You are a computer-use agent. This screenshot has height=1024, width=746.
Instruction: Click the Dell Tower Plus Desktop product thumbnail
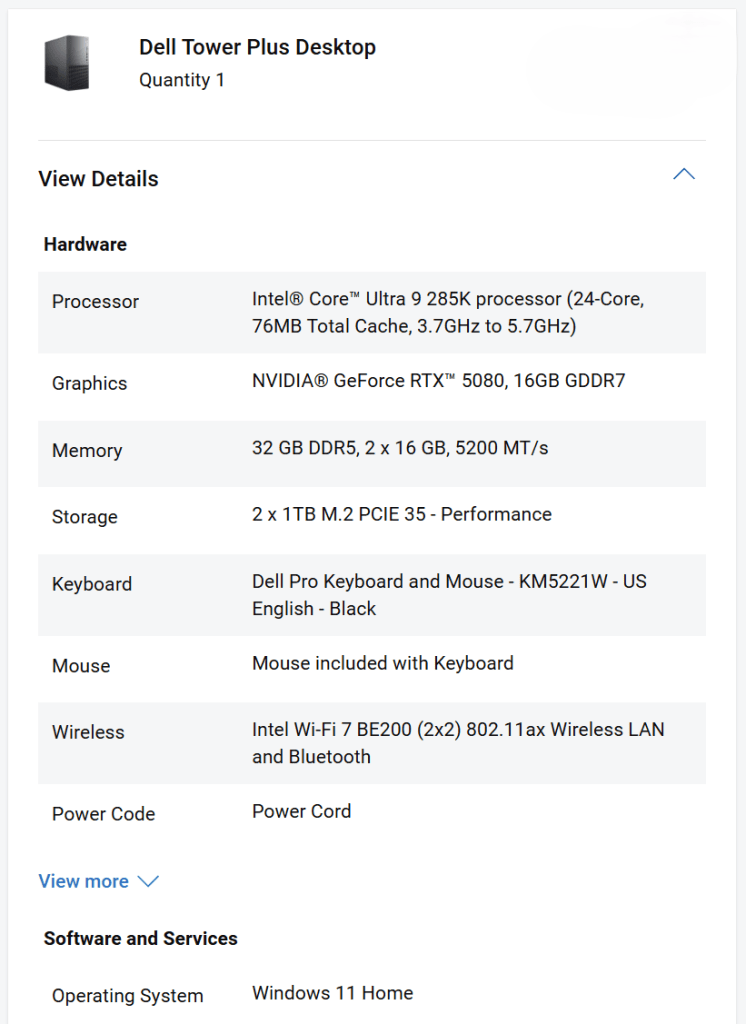pos(67,62)
